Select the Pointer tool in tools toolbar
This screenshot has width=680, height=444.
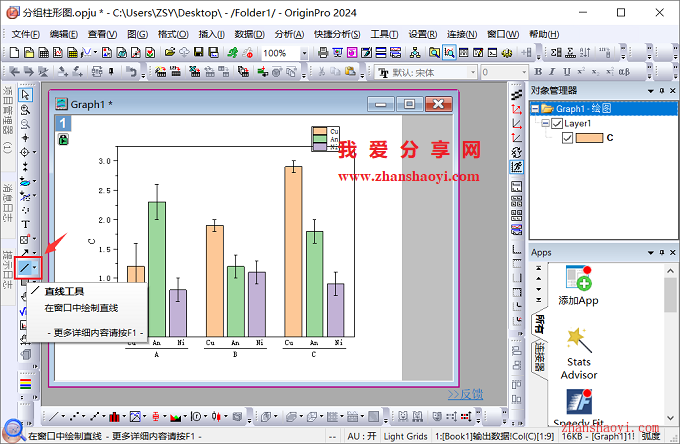pos(25,95)
